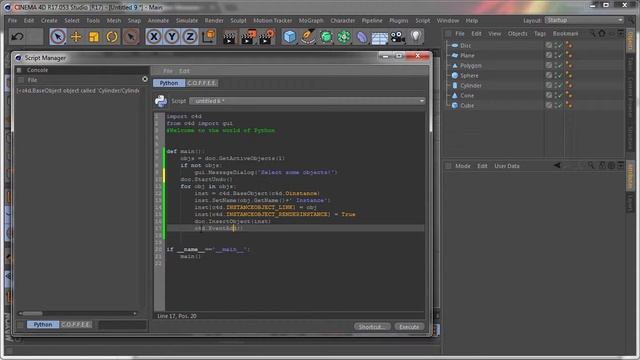Add a camera object
Image resolution: width=640 pixels, height=360 pixels.
[398, 37]
